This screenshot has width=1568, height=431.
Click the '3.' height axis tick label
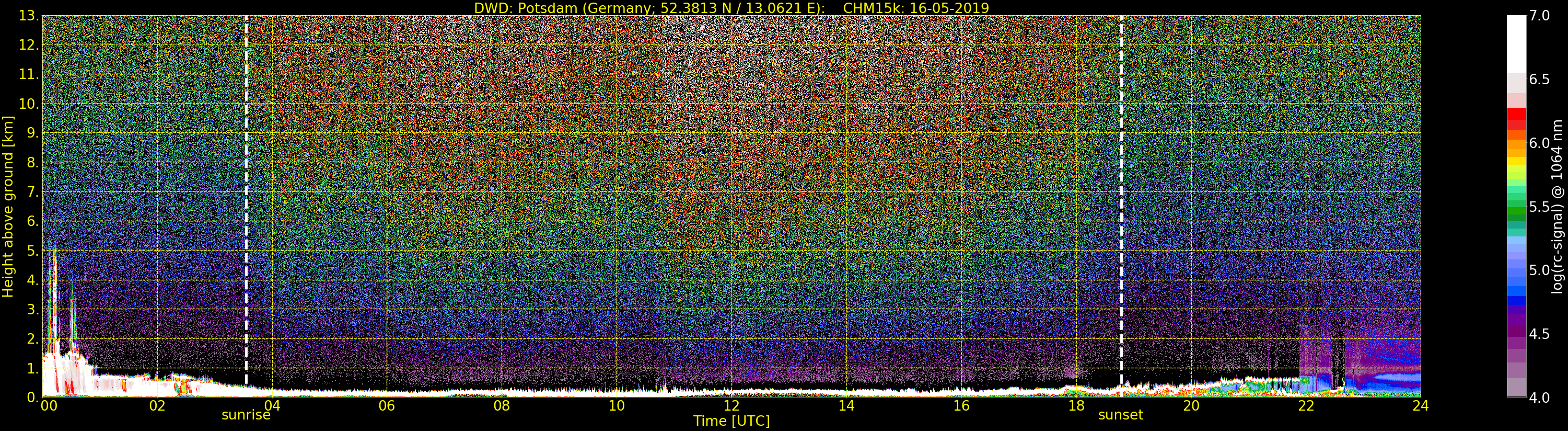33,309
